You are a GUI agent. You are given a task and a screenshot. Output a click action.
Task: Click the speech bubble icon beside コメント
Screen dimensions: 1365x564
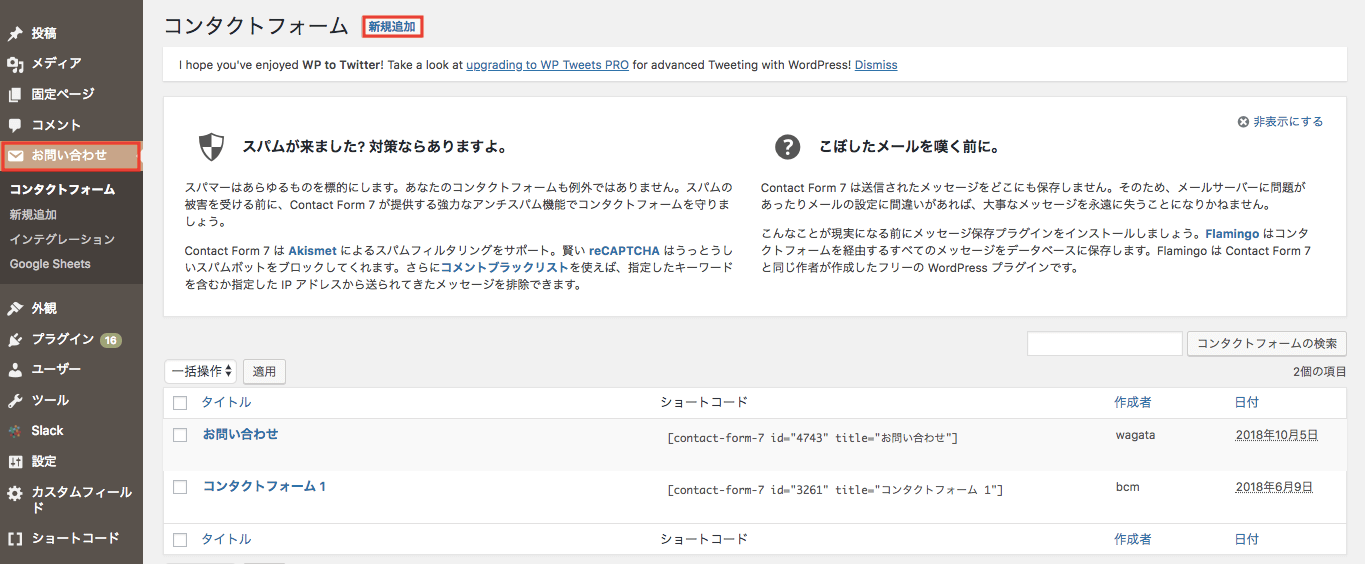15,126
